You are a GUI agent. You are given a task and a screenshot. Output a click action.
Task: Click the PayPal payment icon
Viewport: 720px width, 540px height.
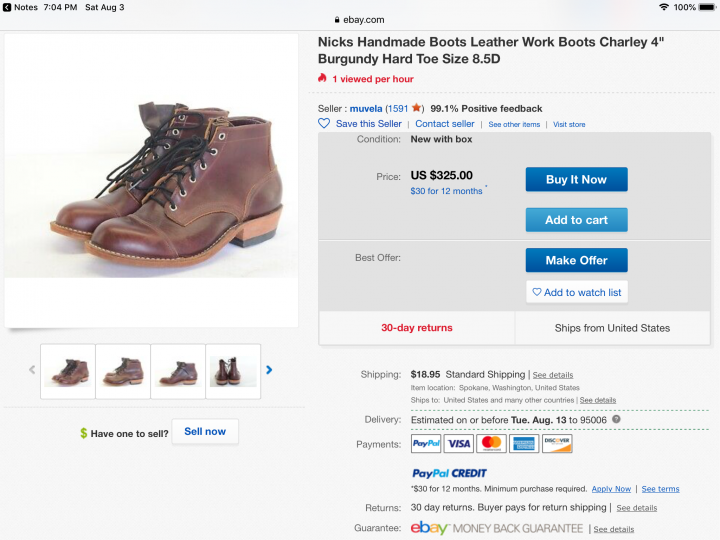point(426,444)
